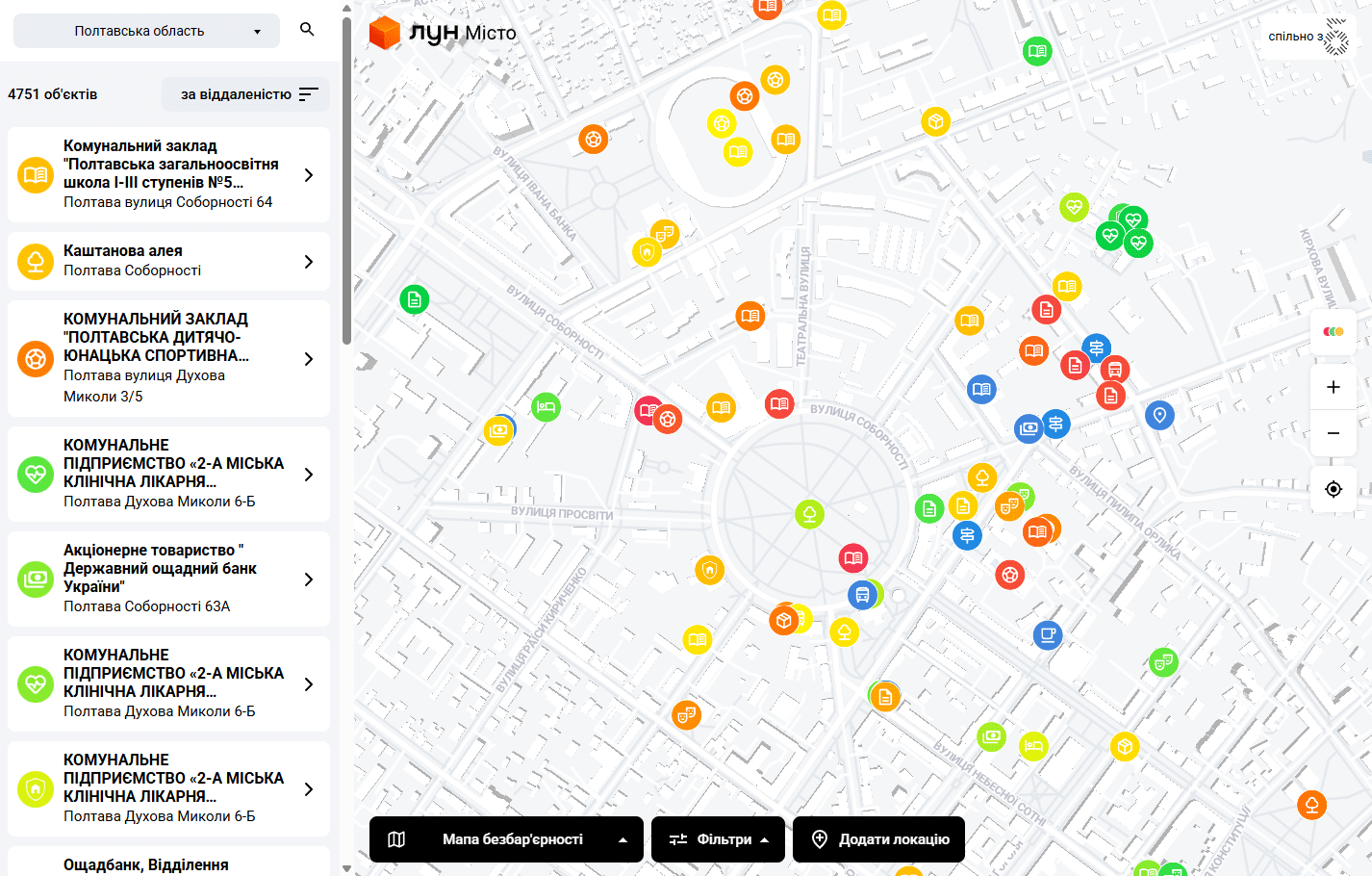Select the blue coffee cup marker

click(1048, 635)
